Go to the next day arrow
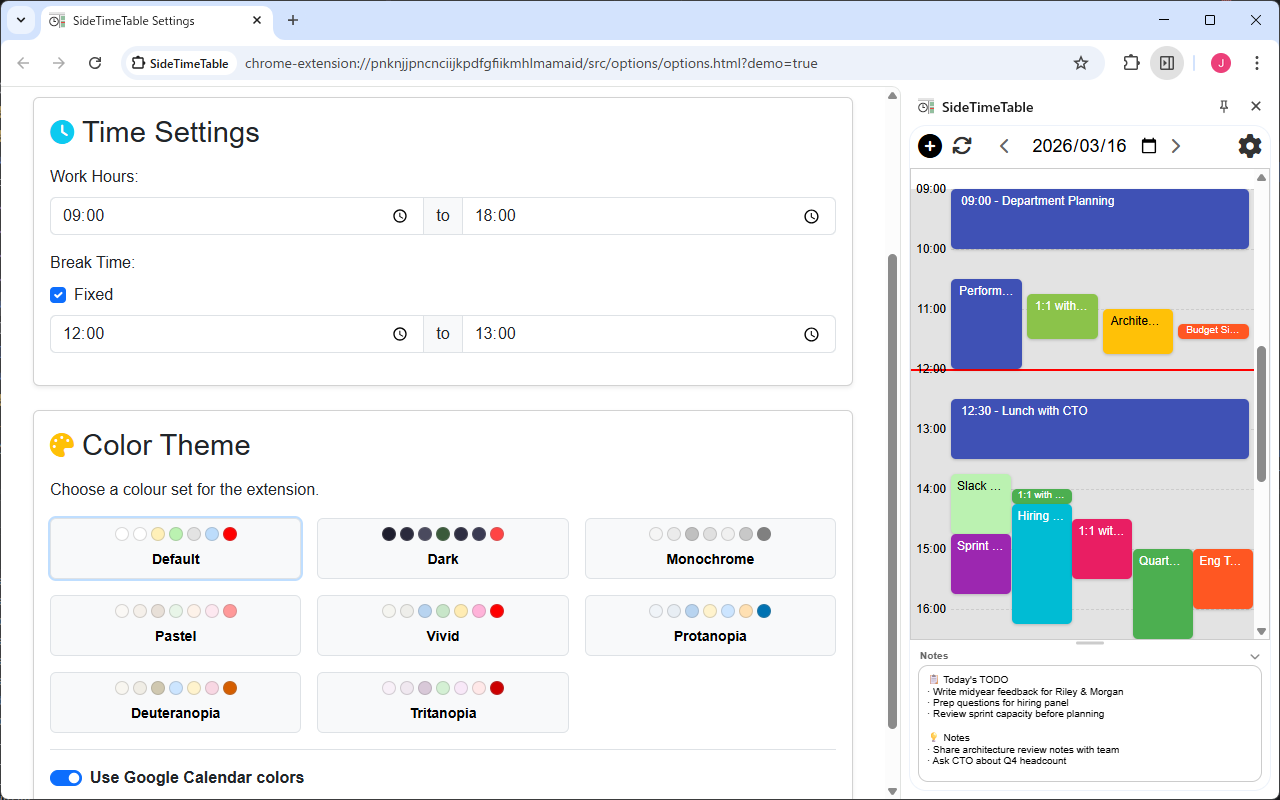This screenshot has width=1280, height=800. coord(1176,146)
